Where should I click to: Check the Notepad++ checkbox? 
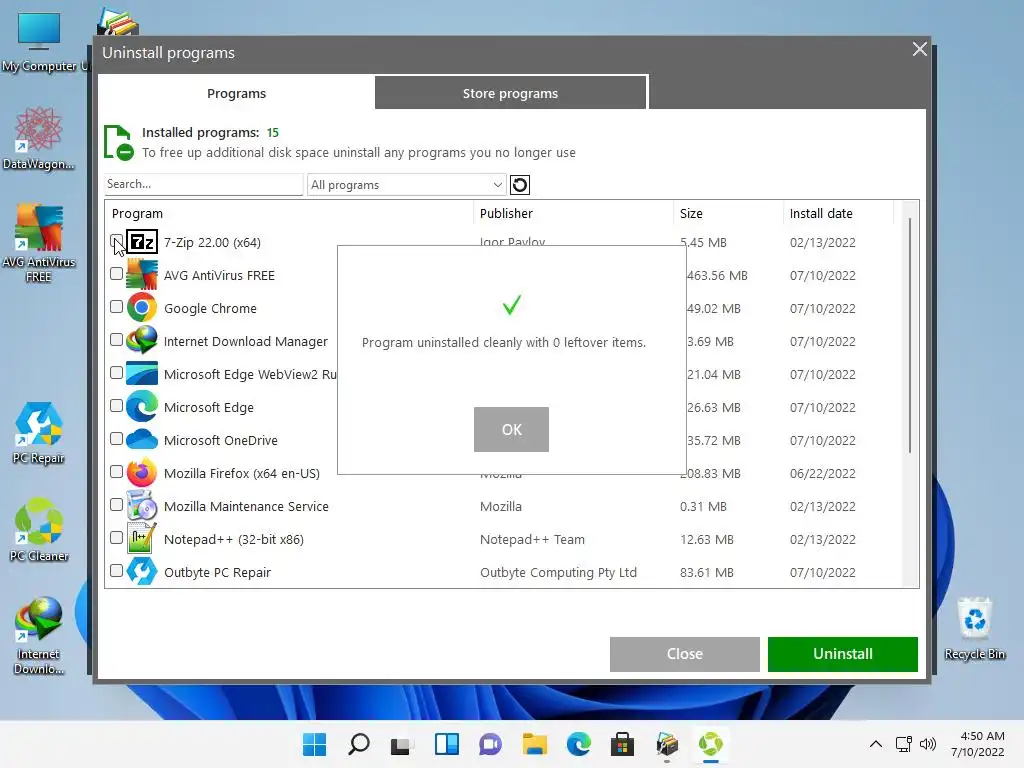point(116,537)
